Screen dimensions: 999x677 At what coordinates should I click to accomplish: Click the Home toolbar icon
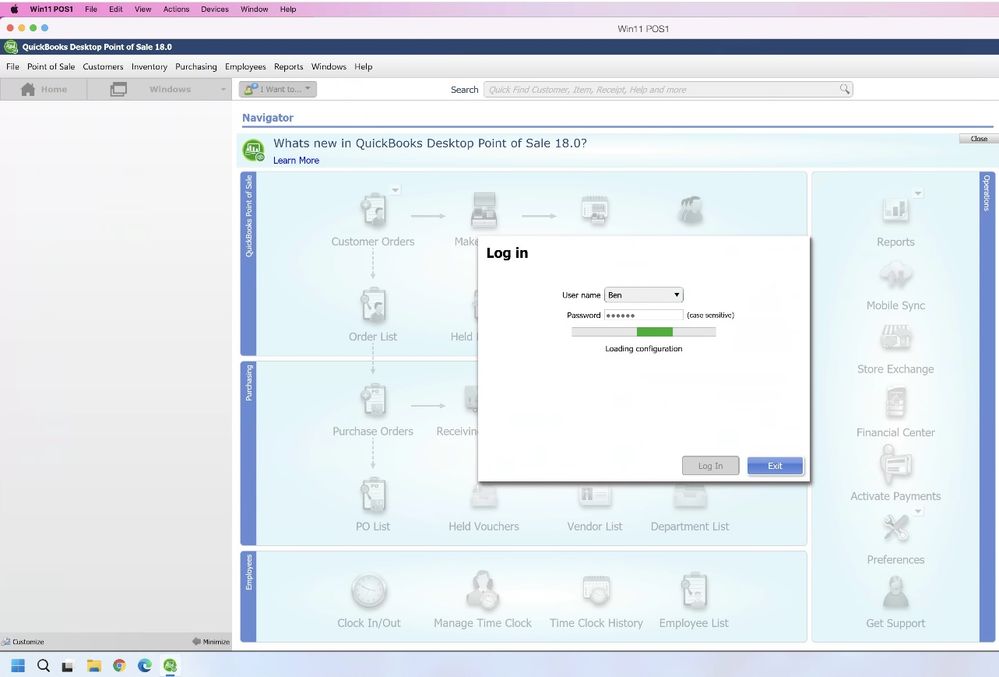coord(27,89)
